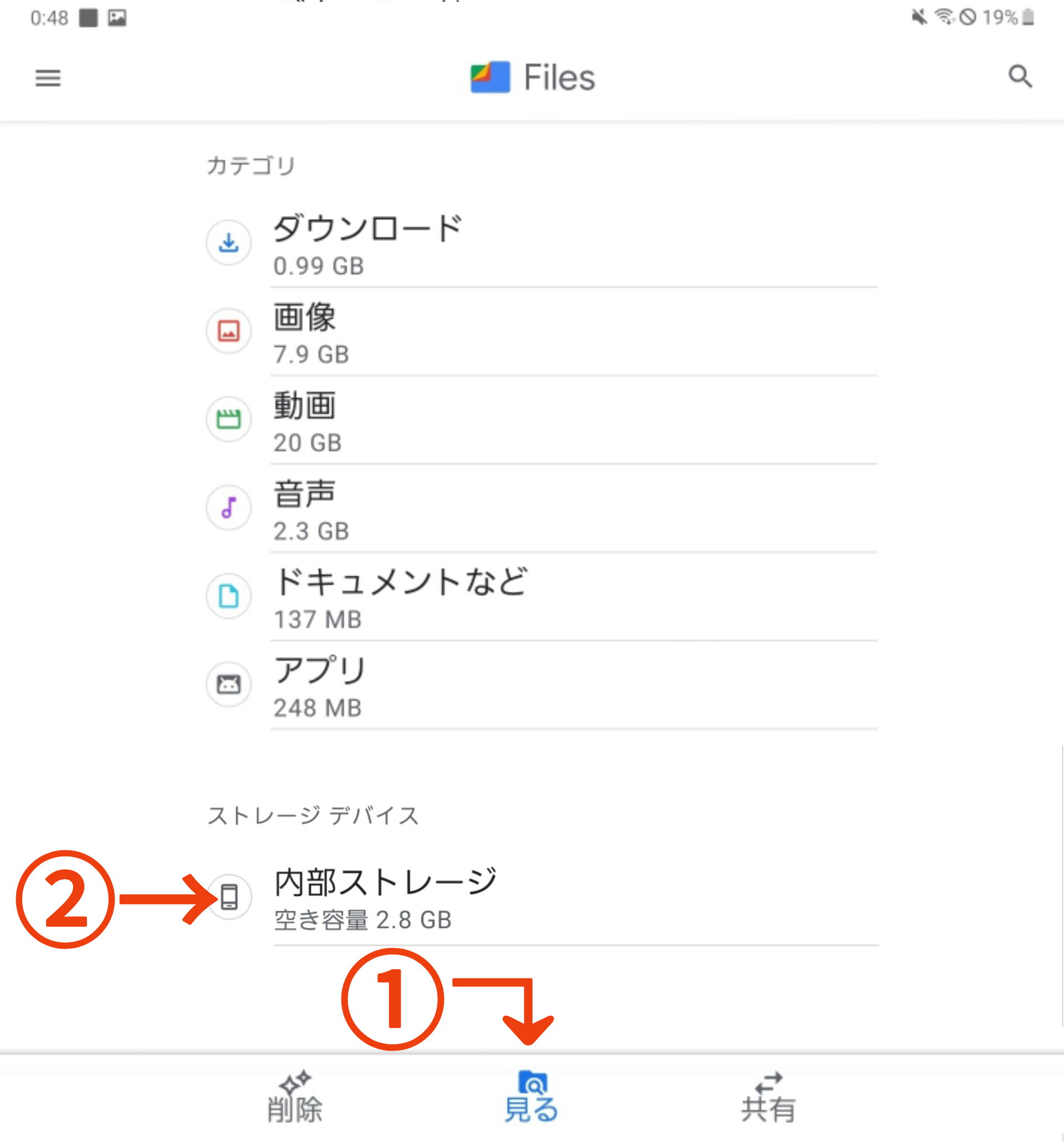Switch to the 見る browse tab

tap(531, 1097)
